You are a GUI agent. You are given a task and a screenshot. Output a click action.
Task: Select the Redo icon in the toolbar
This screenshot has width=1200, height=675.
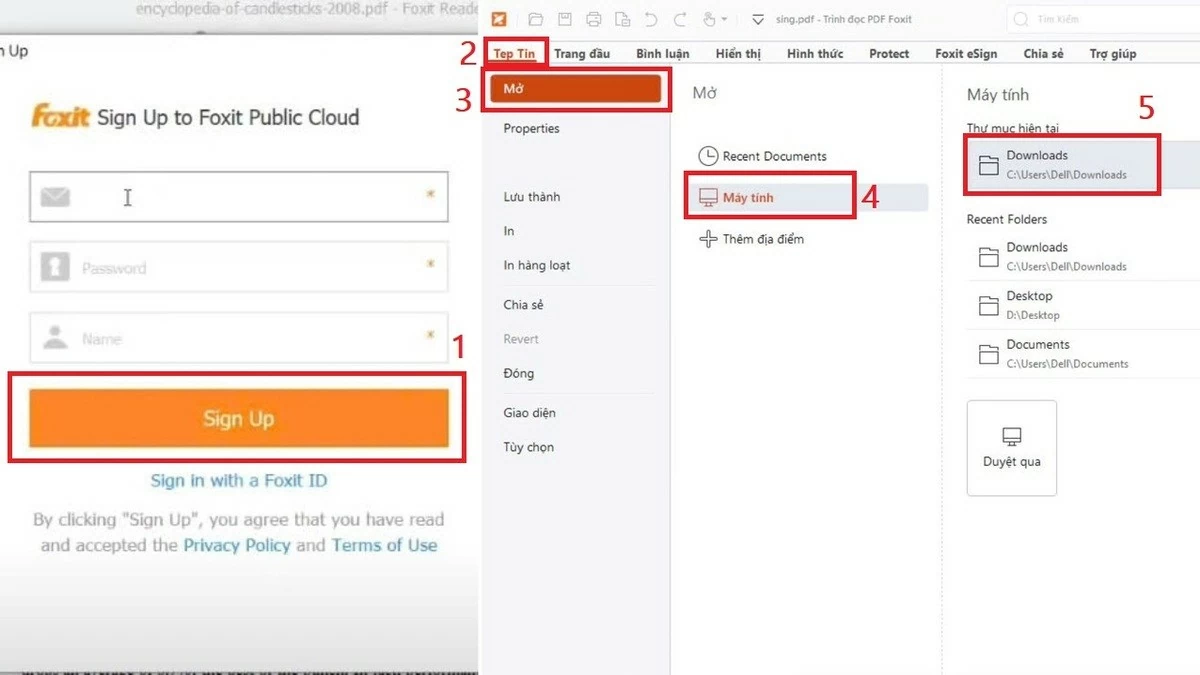(681, 18)
